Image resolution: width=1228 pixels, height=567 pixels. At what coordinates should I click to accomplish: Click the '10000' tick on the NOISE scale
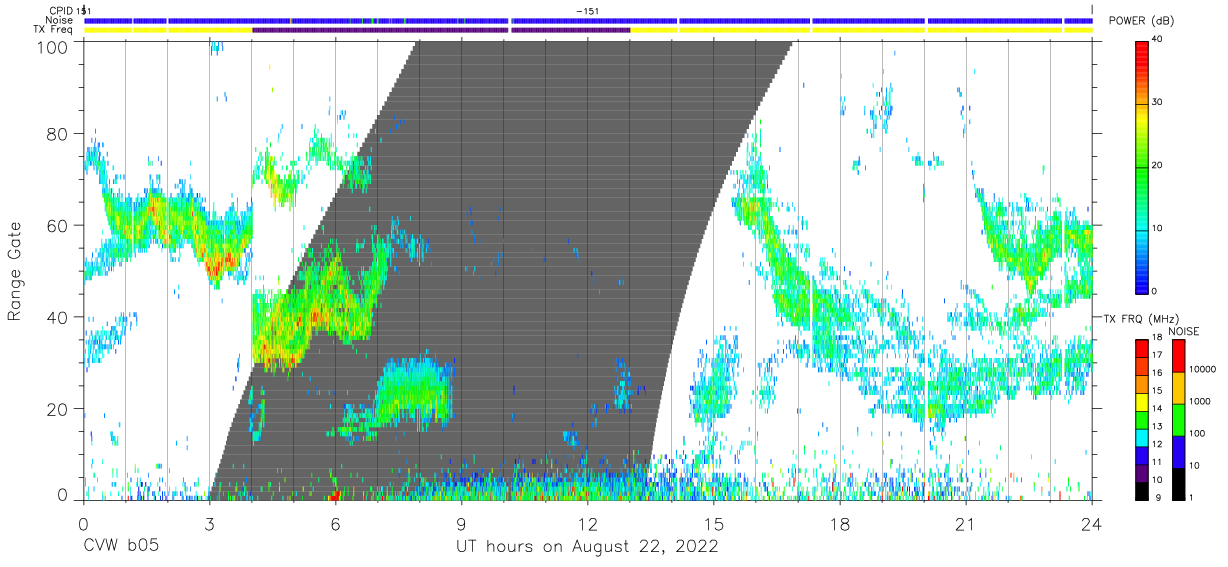point(1203,369)
